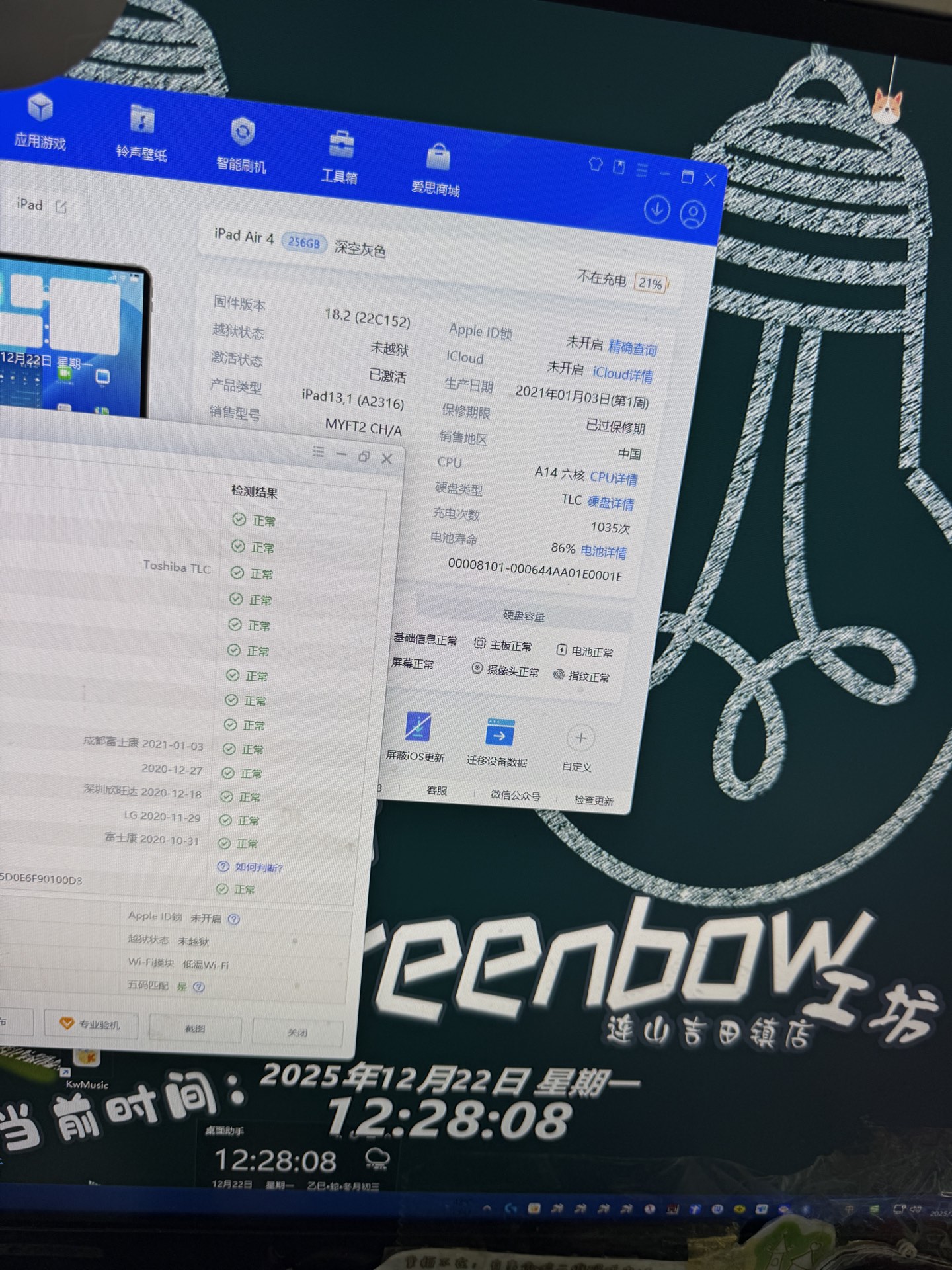This screenshot has width=952, height=1270.
Task: Click 如何判断? help link in report
Action: tap(258, 867)
